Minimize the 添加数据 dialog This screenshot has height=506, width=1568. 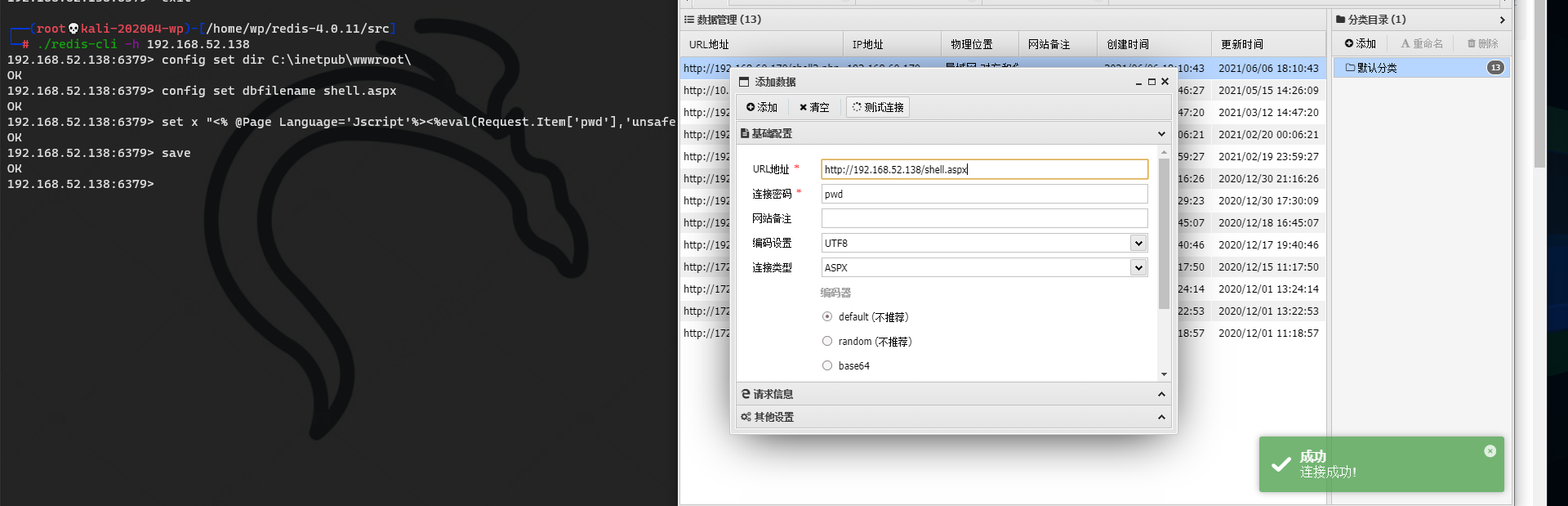(x=1138, y=82)
